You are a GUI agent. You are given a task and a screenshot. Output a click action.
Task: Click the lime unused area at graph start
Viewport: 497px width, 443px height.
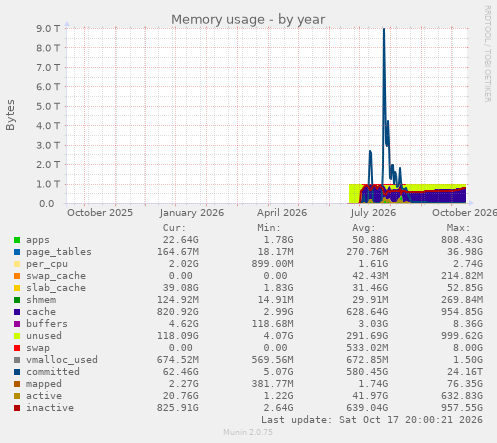(x=354, y=193)
